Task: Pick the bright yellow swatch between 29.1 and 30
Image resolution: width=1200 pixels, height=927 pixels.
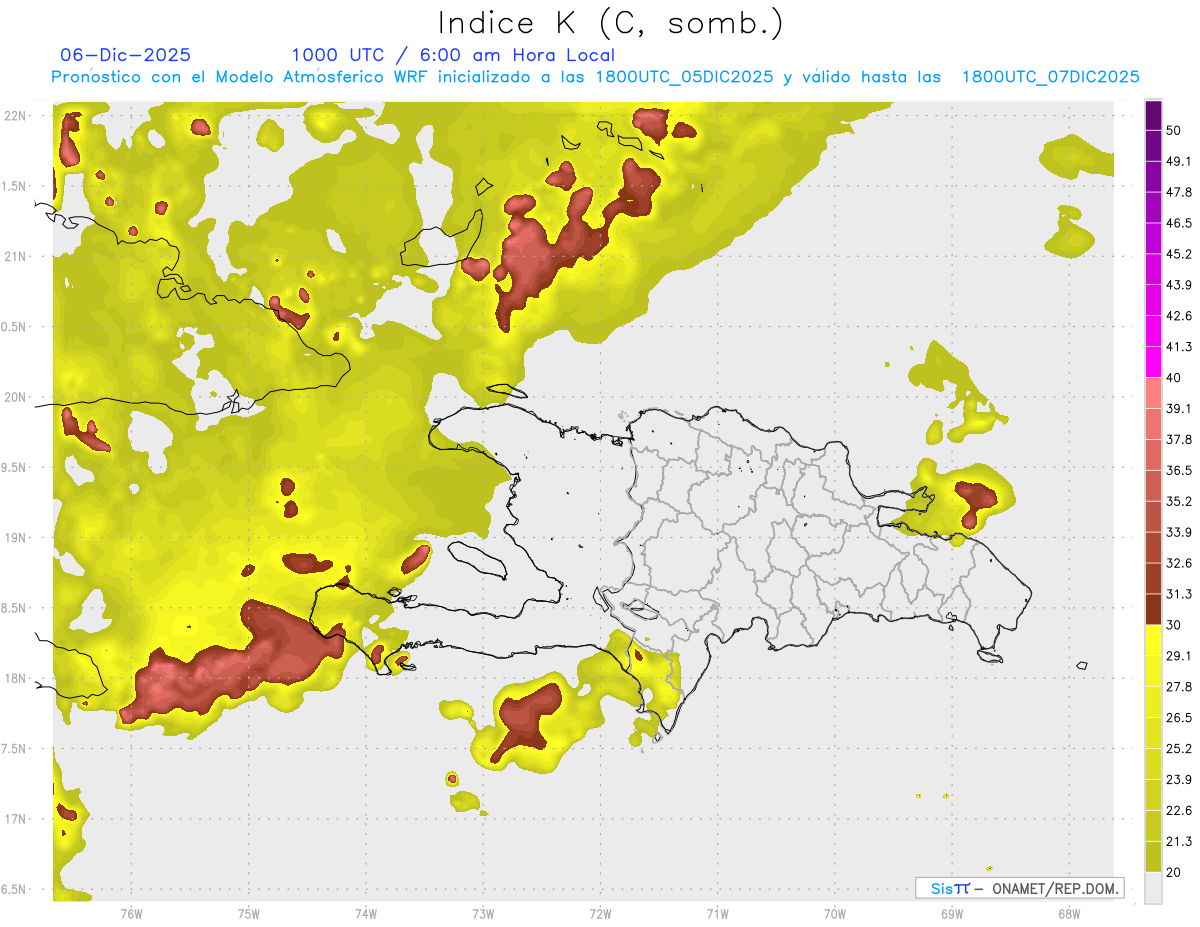Action: click(x=1153, y=640)
